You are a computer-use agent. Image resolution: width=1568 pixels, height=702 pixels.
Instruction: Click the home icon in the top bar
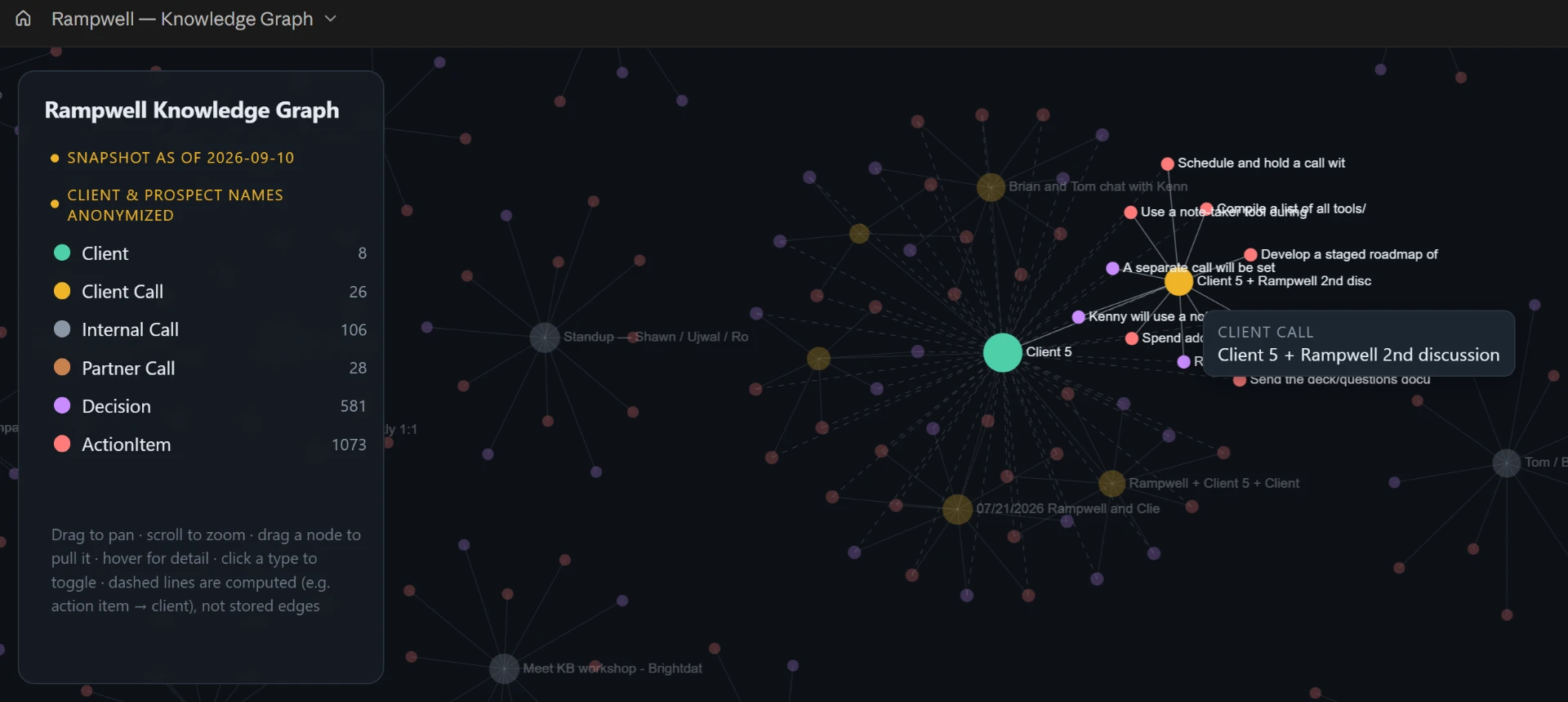point(23,18)
